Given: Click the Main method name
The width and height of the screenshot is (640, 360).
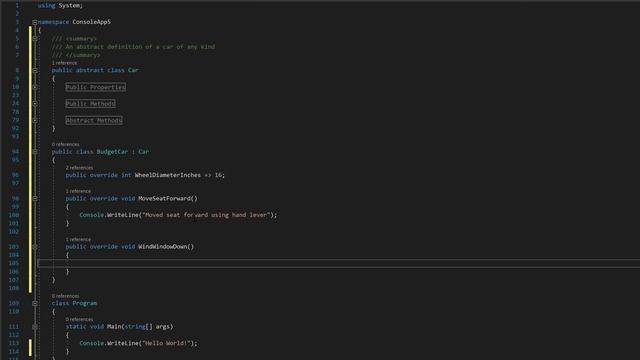Looking at the screenshot, I should point(114,327).
